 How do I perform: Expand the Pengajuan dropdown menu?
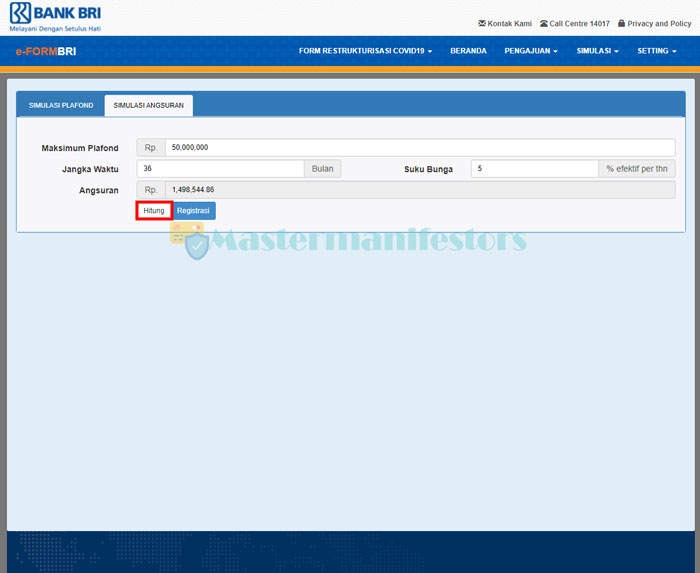pos(531,51)
